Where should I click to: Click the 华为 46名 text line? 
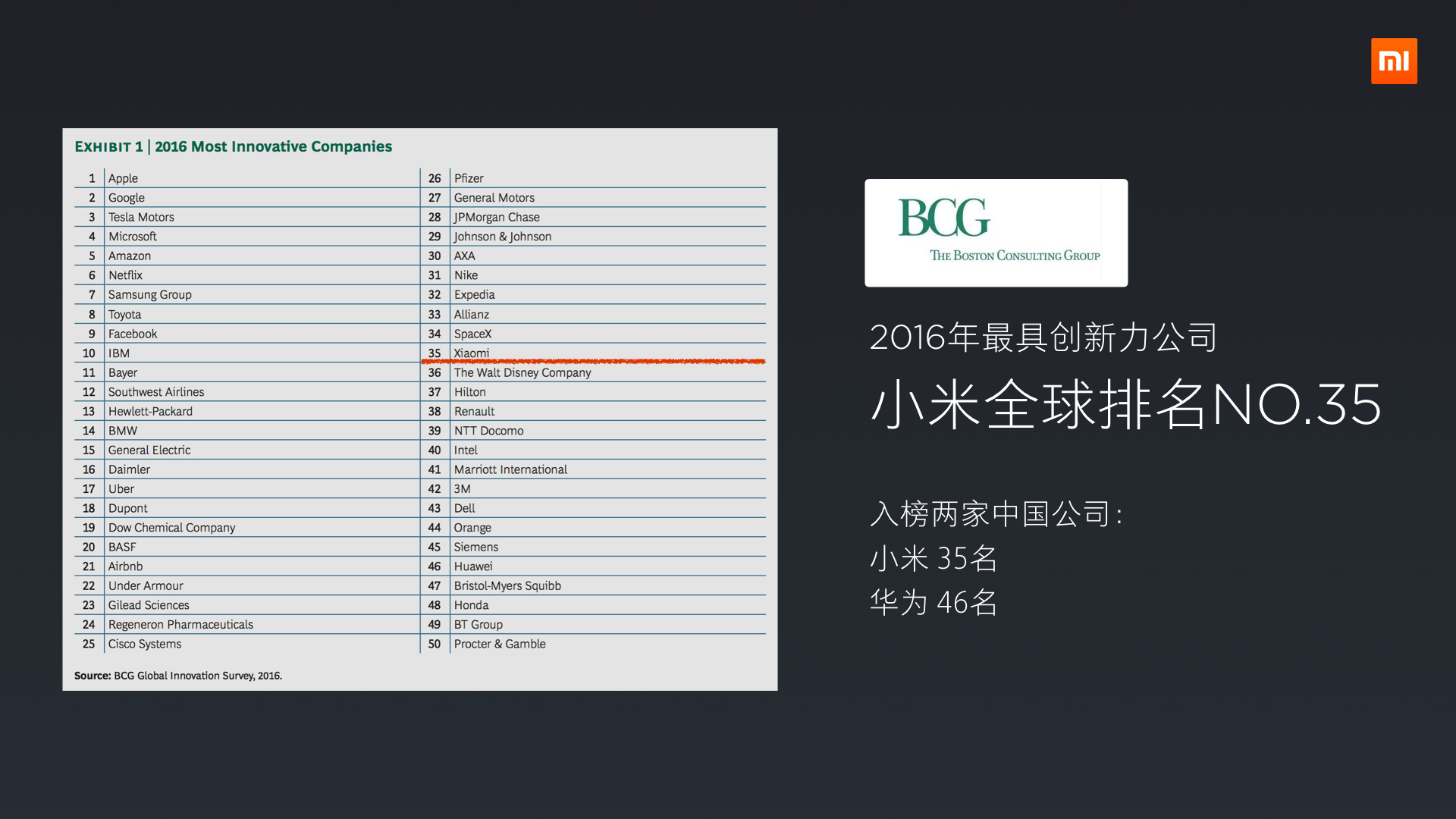point(934,602)
